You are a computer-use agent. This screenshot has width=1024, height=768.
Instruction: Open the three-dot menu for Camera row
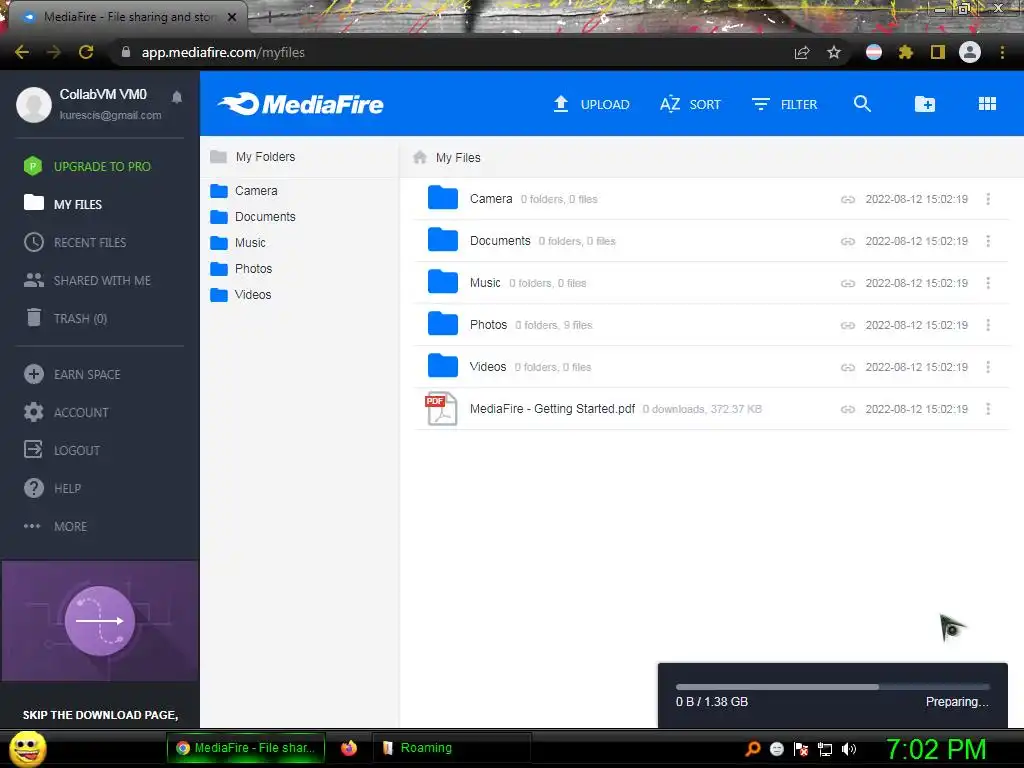(988, 199)
